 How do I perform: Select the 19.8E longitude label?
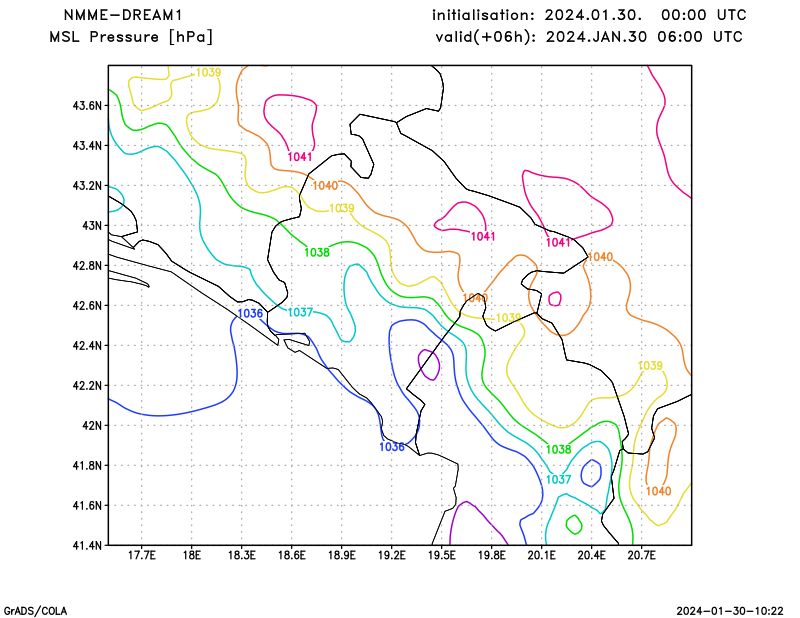491,556
